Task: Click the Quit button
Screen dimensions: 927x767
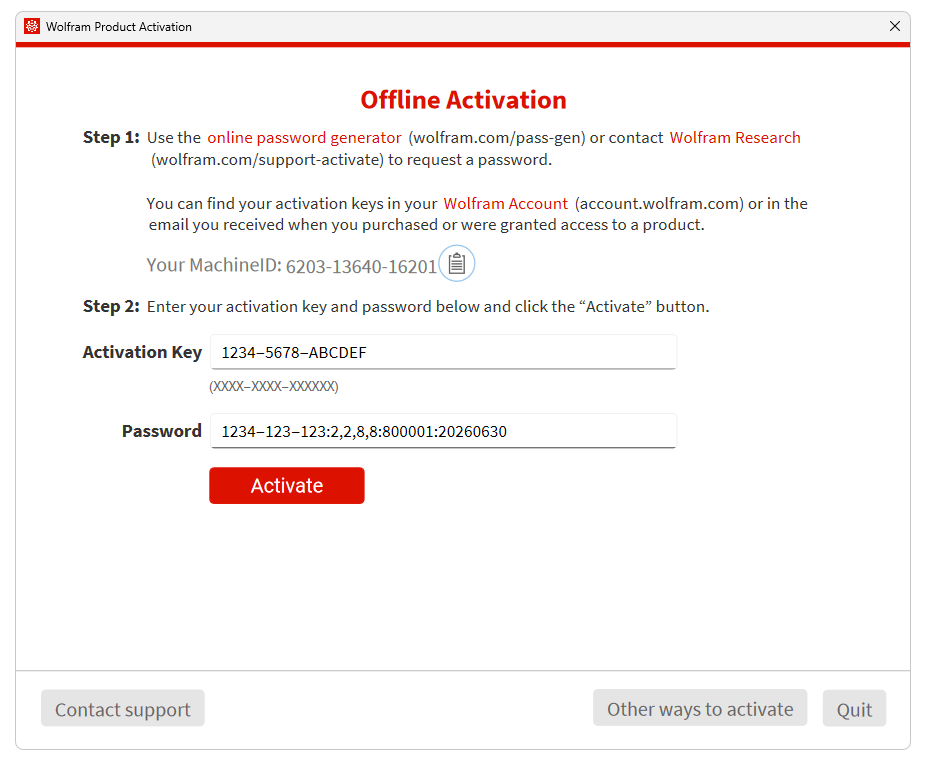Action: click(854, 708)
